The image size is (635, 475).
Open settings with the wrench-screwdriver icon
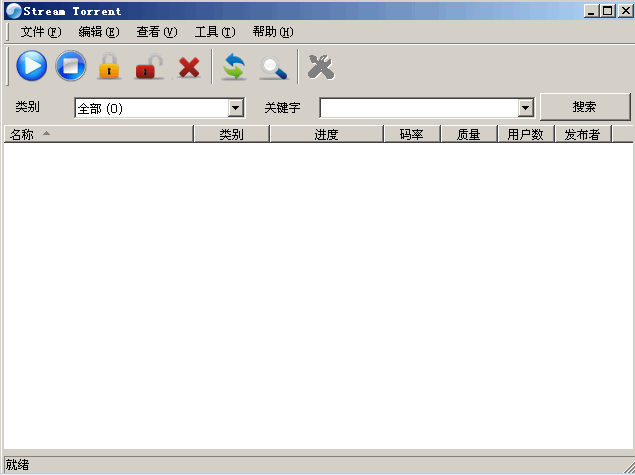pos(321,67)
